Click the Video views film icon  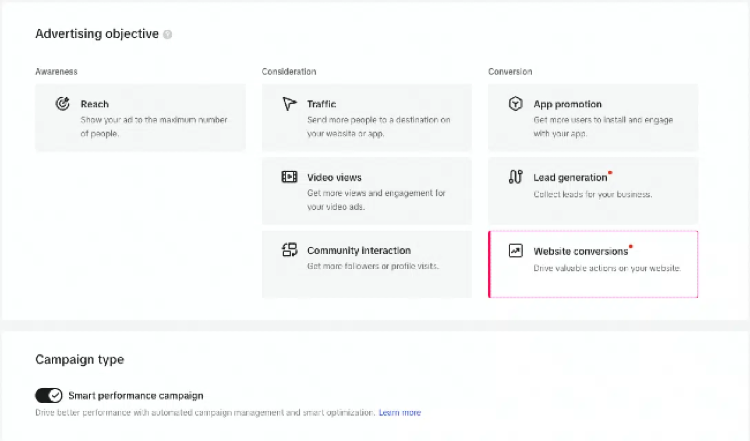(289, 177)
